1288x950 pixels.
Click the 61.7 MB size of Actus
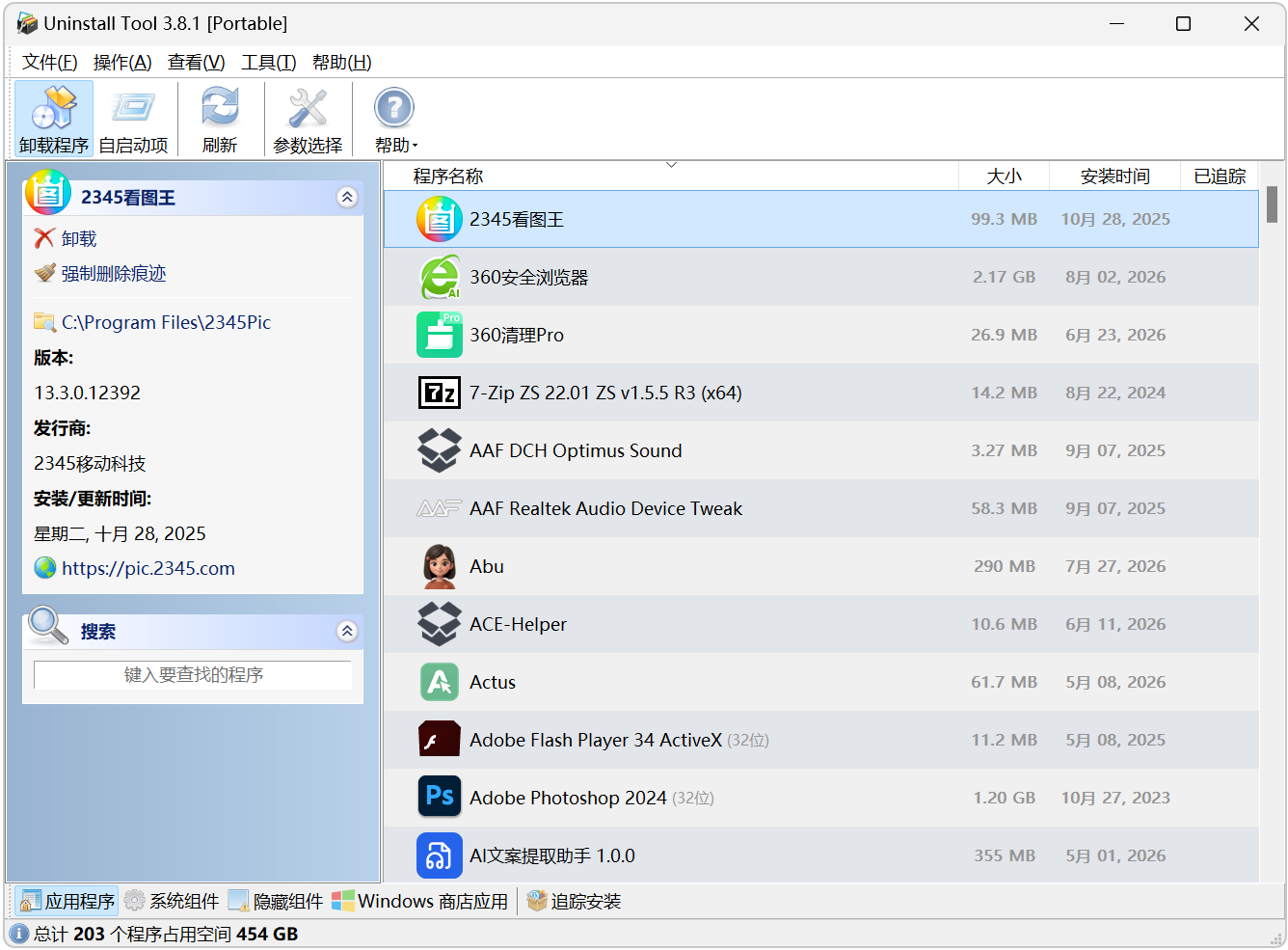tap(1005, 682)
